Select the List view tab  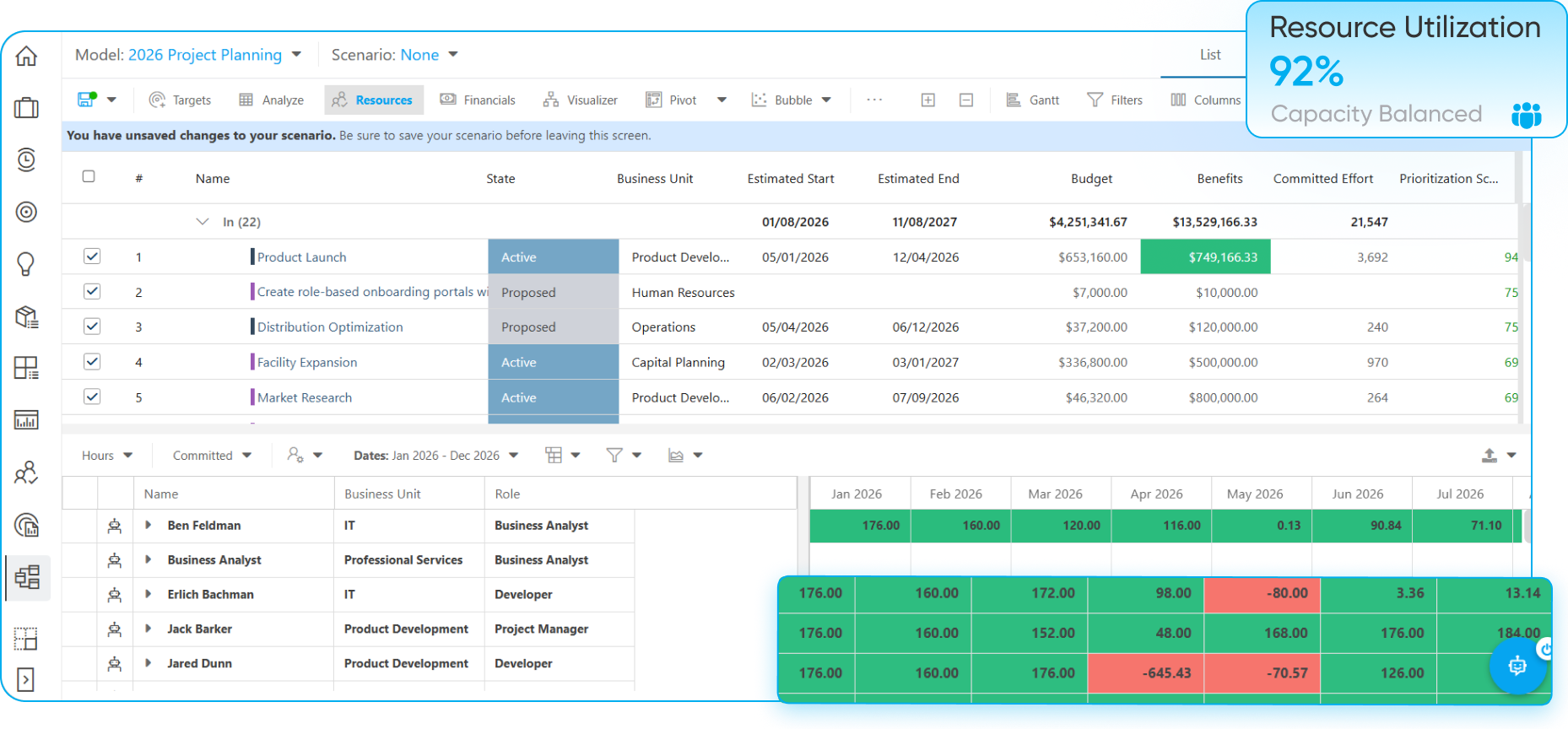(x=1210, y=55)
